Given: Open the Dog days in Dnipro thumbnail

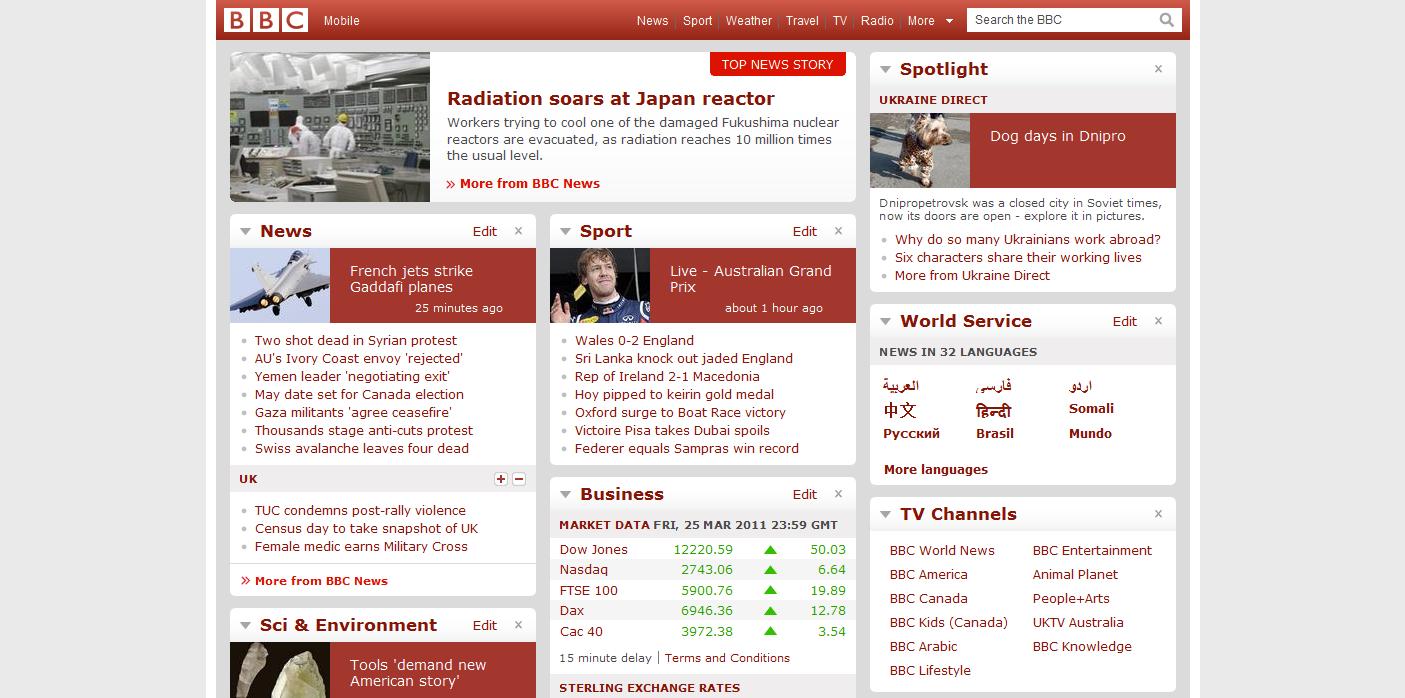Looking at the screenshot, I should click(919, 150).
